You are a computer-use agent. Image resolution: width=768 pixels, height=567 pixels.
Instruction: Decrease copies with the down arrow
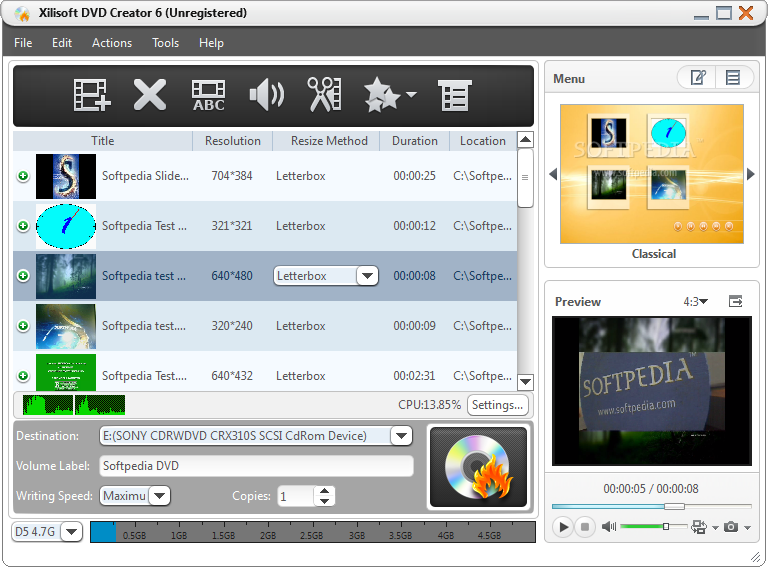coord(324,501)
